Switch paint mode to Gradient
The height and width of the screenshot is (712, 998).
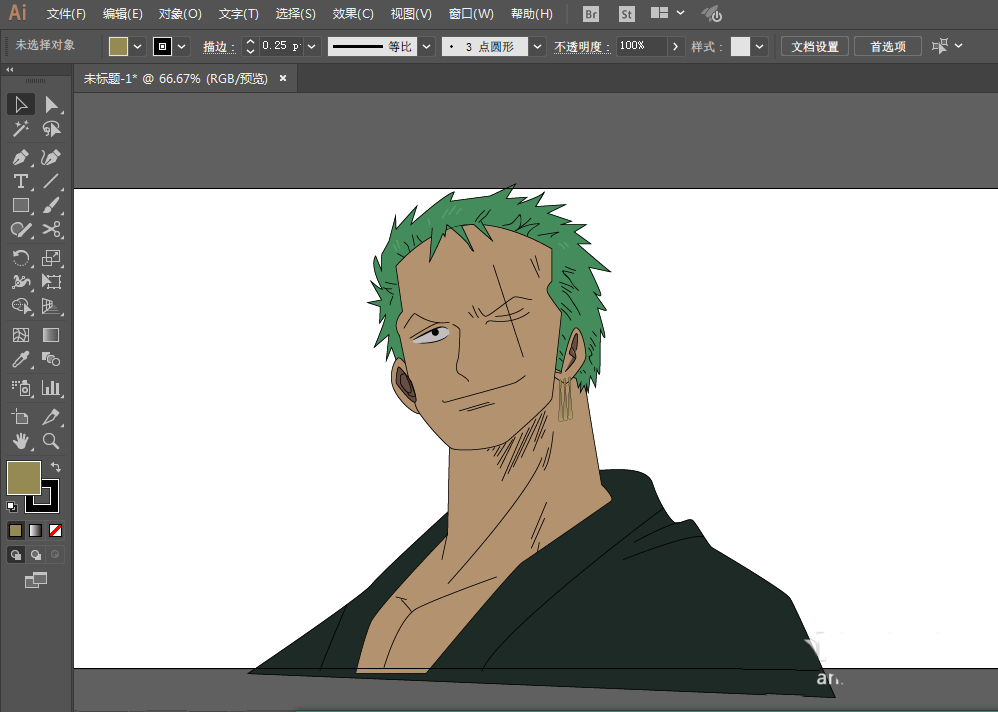coord(36,530)
